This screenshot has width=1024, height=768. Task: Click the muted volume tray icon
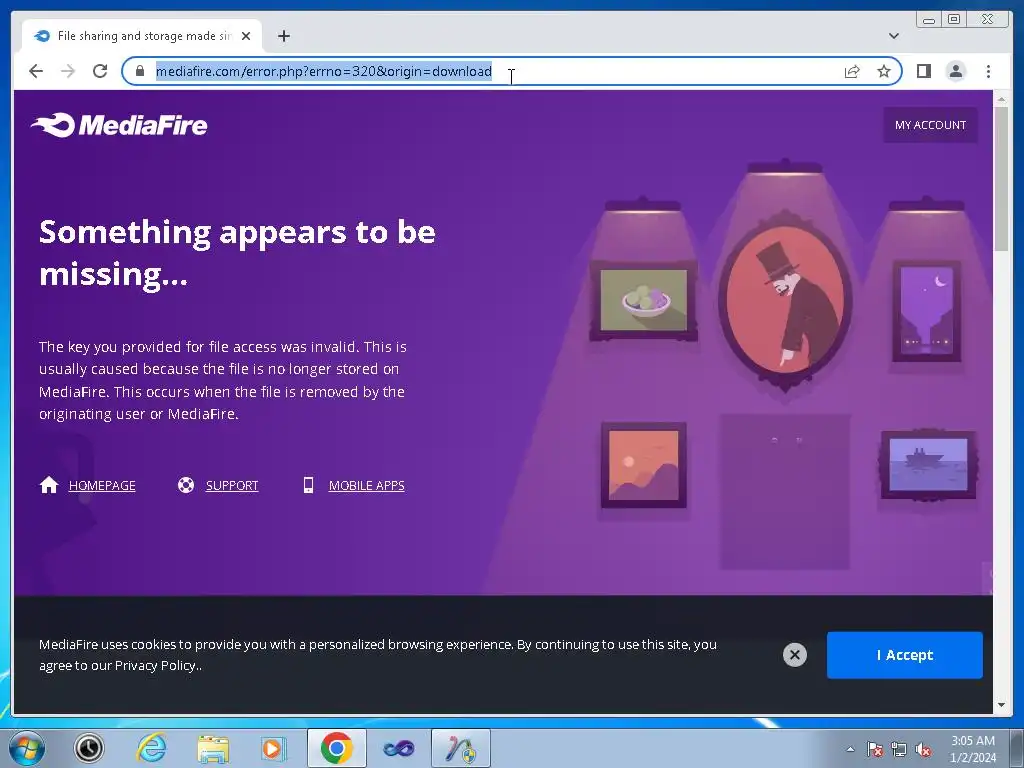[922, 749]
